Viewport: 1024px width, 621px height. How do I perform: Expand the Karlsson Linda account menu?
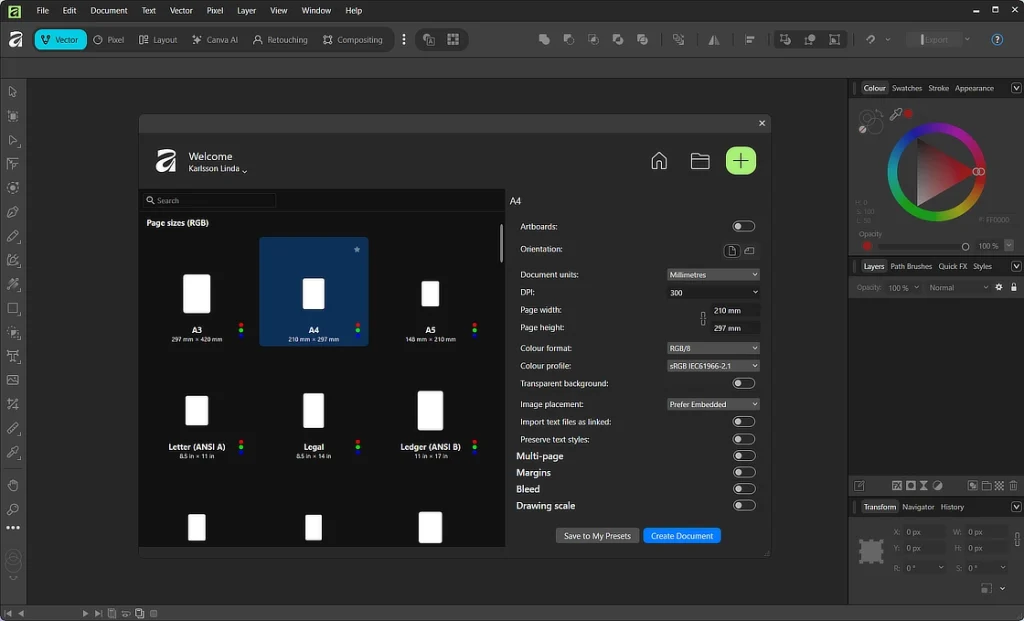[217, 168]
